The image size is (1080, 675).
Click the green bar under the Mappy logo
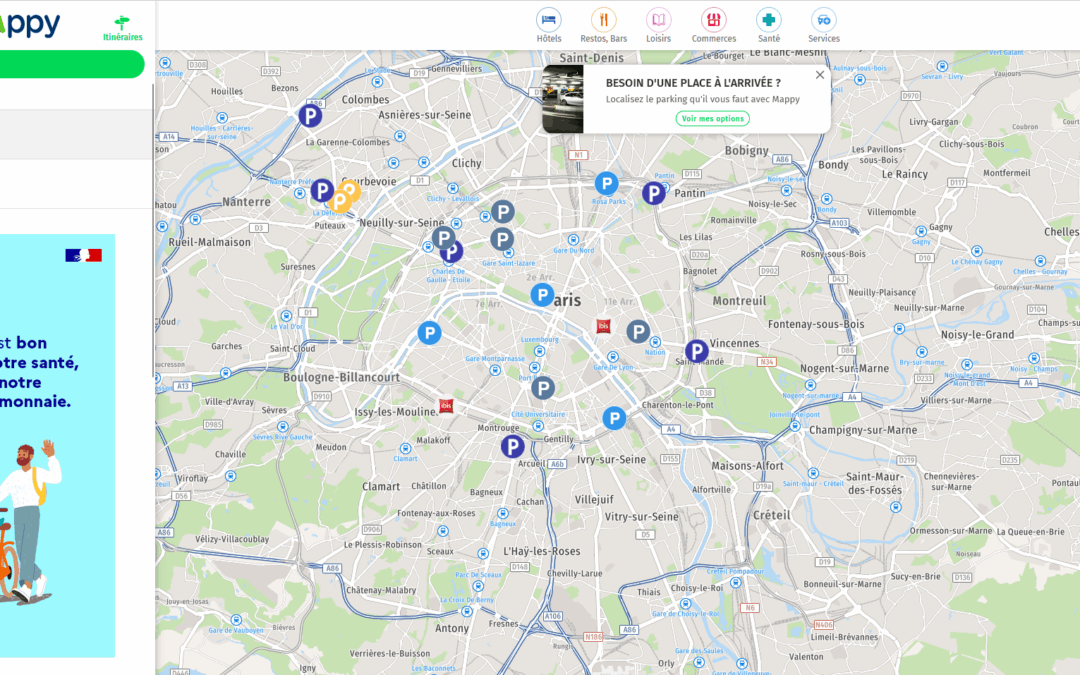coord(72,64)
